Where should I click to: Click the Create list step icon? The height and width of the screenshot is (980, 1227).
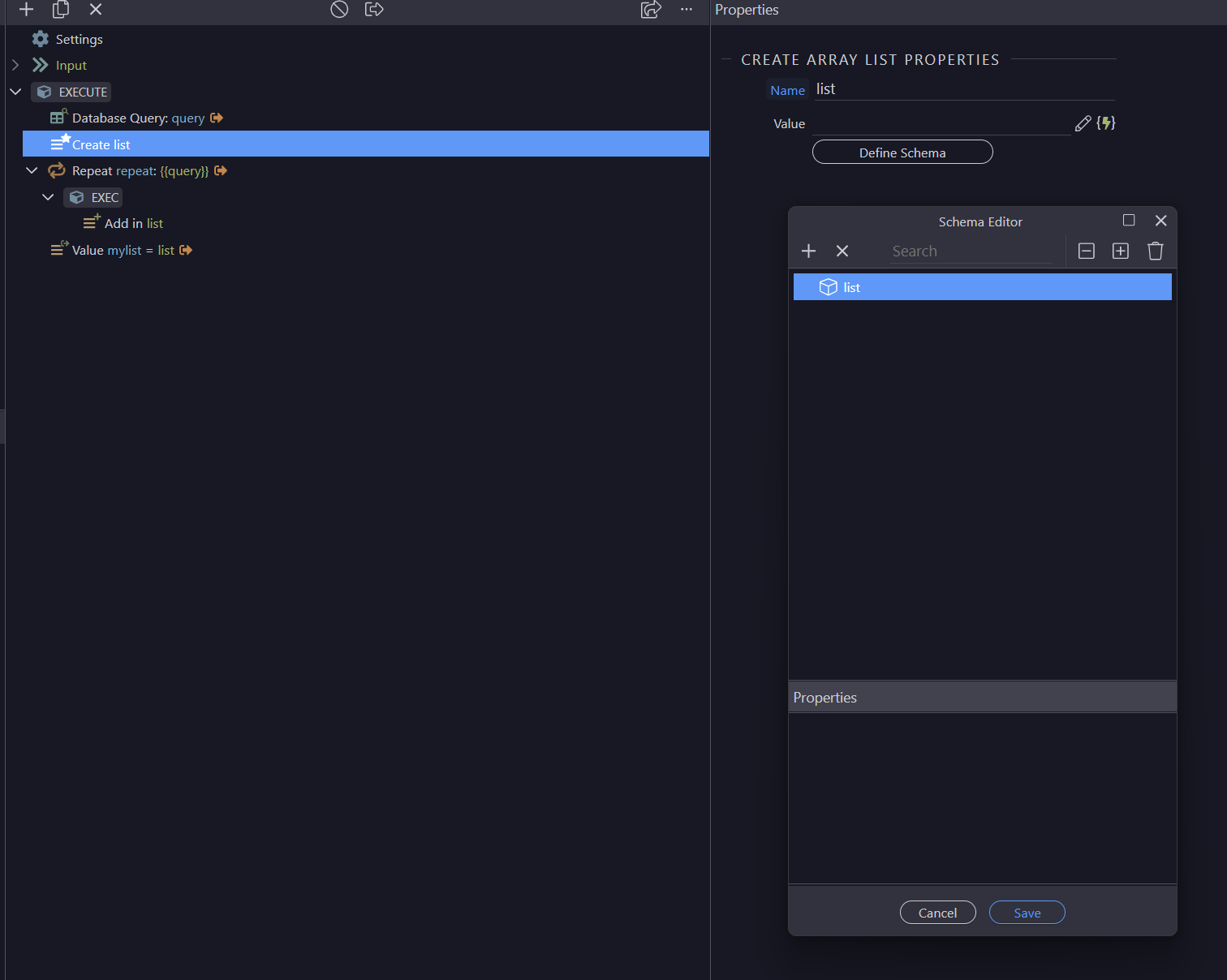(60, 143)
